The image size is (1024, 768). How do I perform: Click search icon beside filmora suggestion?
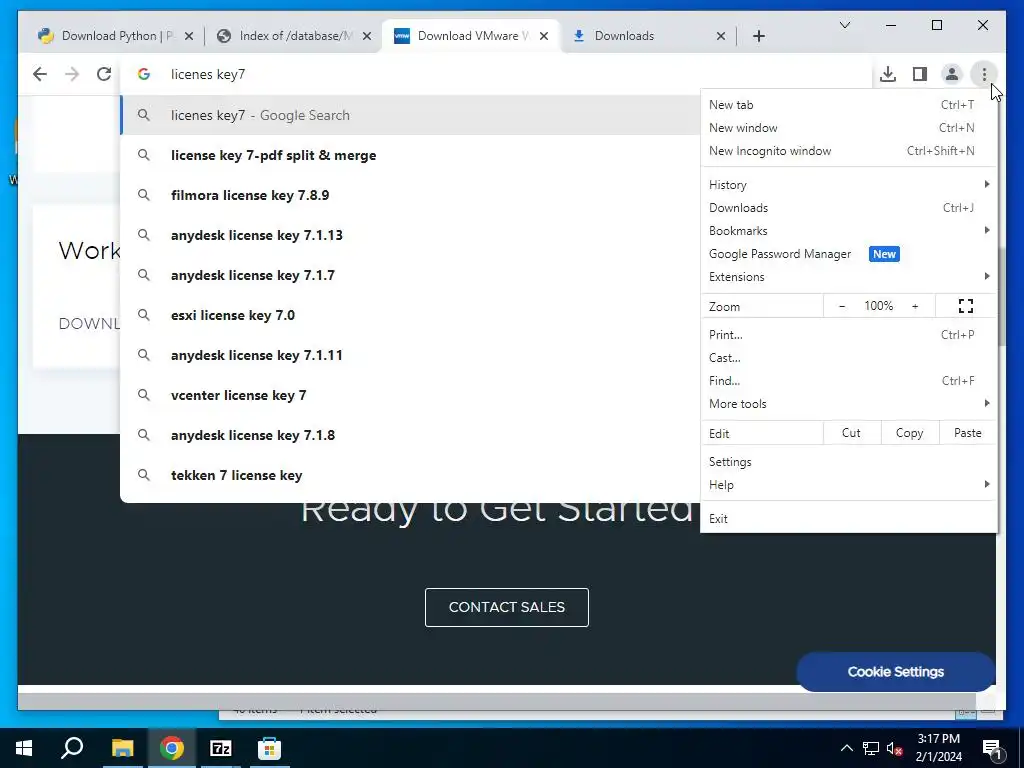pyautogui.click(x=144, y=195)
